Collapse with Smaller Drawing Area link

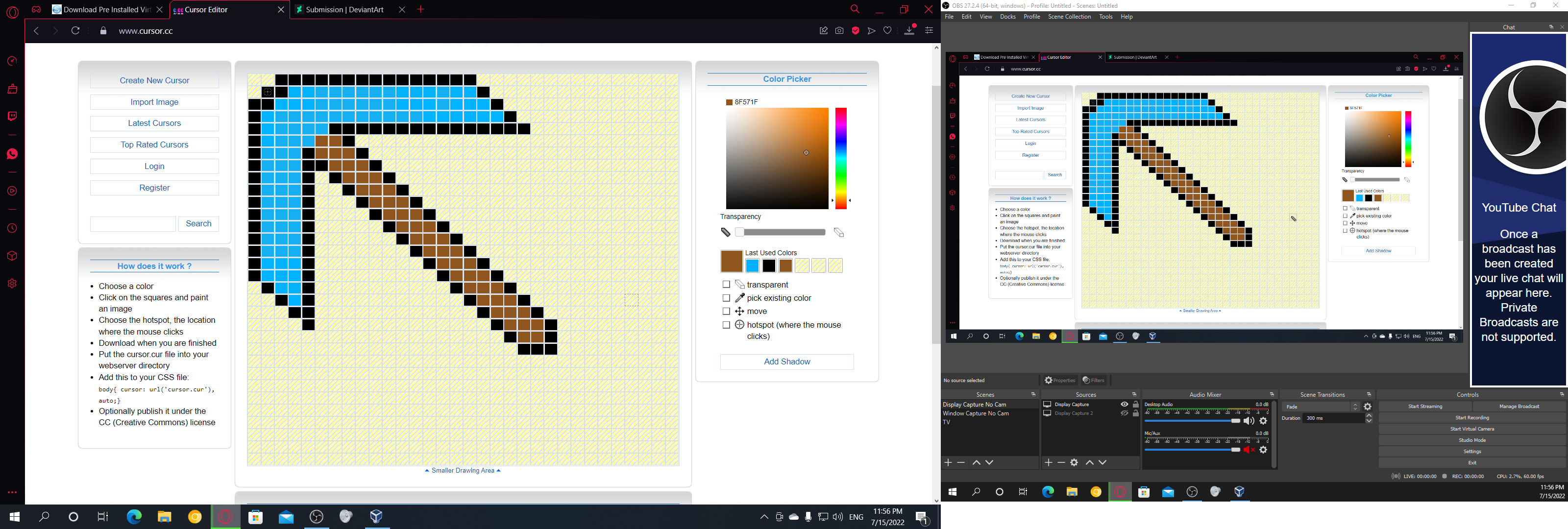pos(463,471)
